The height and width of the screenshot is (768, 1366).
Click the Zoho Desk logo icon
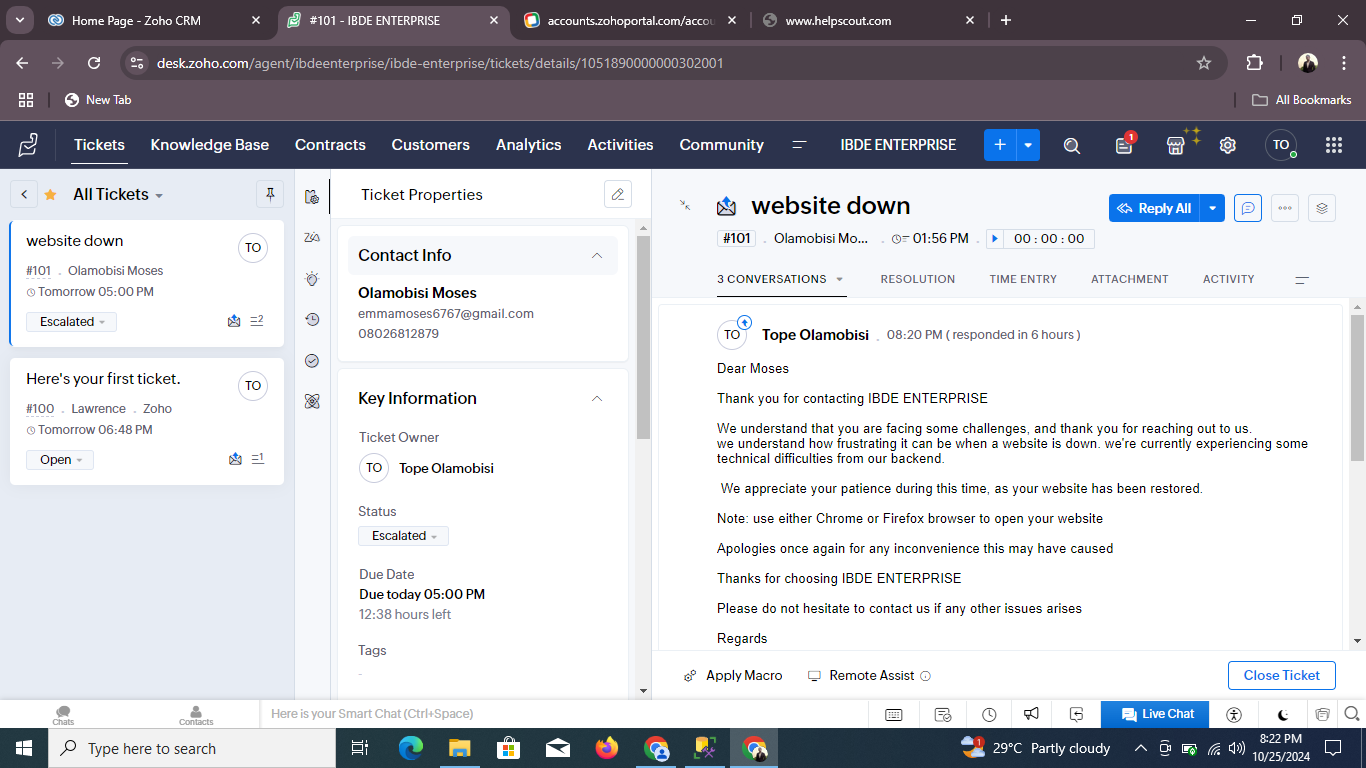tap(28, 145)
